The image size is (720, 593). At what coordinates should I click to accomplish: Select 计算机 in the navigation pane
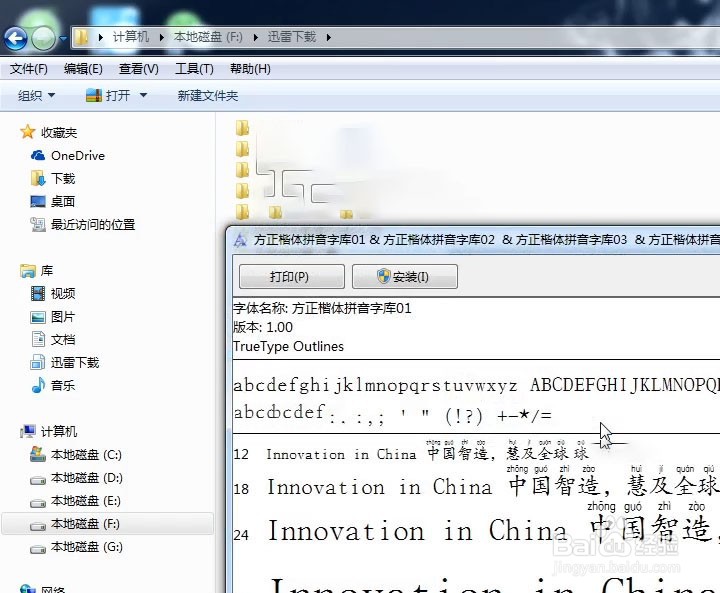click(59, 431)
